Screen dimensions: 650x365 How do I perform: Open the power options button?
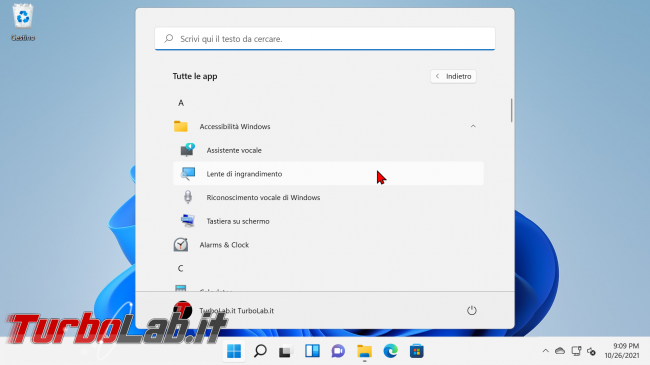pos(472,310)
